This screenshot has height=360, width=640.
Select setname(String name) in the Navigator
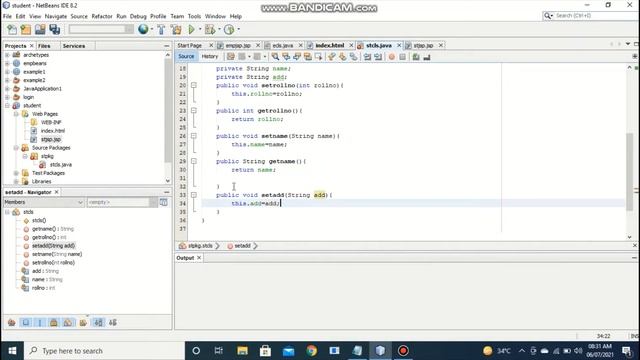click(x=57, y=254)
